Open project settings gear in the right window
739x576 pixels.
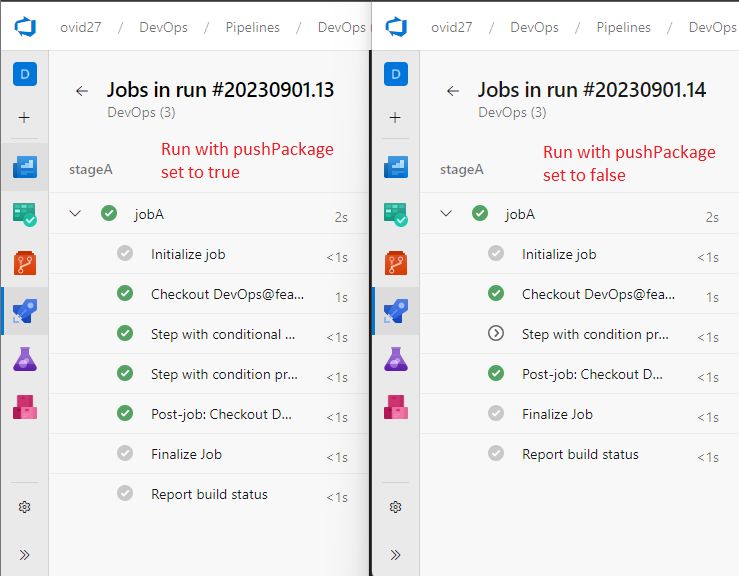click(395, 507)
